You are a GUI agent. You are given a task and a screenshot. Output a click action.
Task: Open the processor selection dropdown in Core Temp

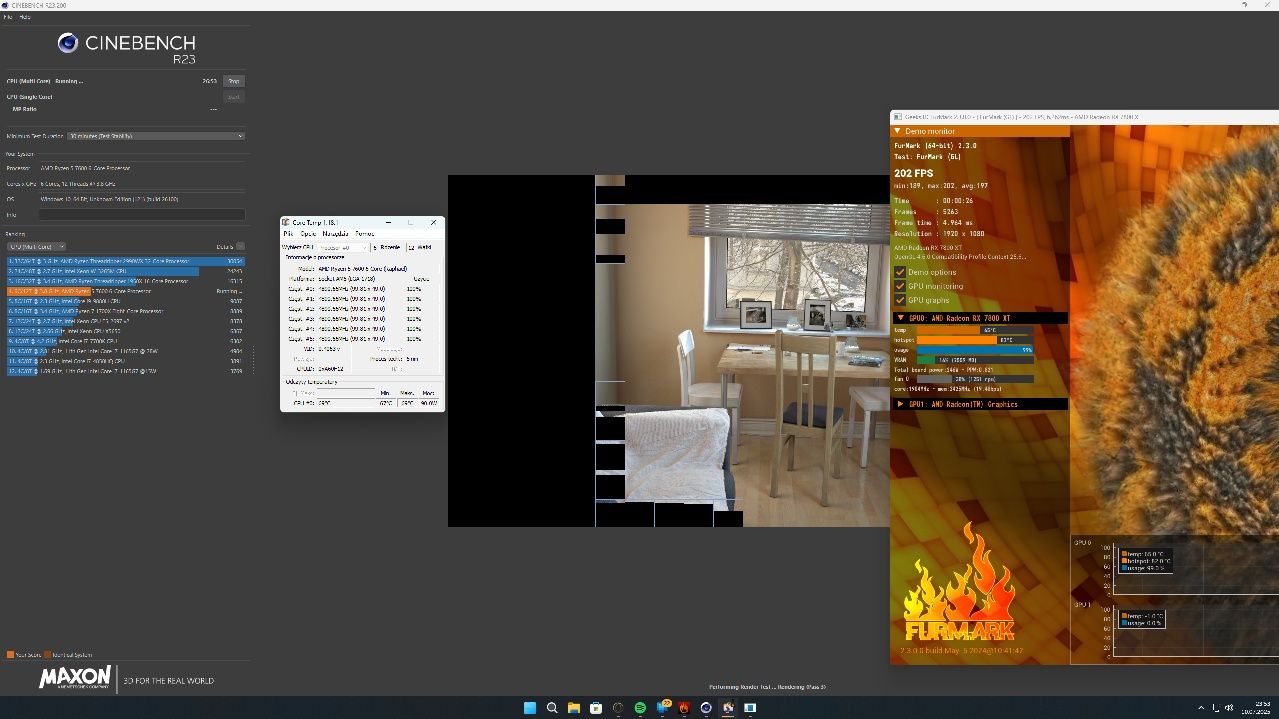coord(343,247)
